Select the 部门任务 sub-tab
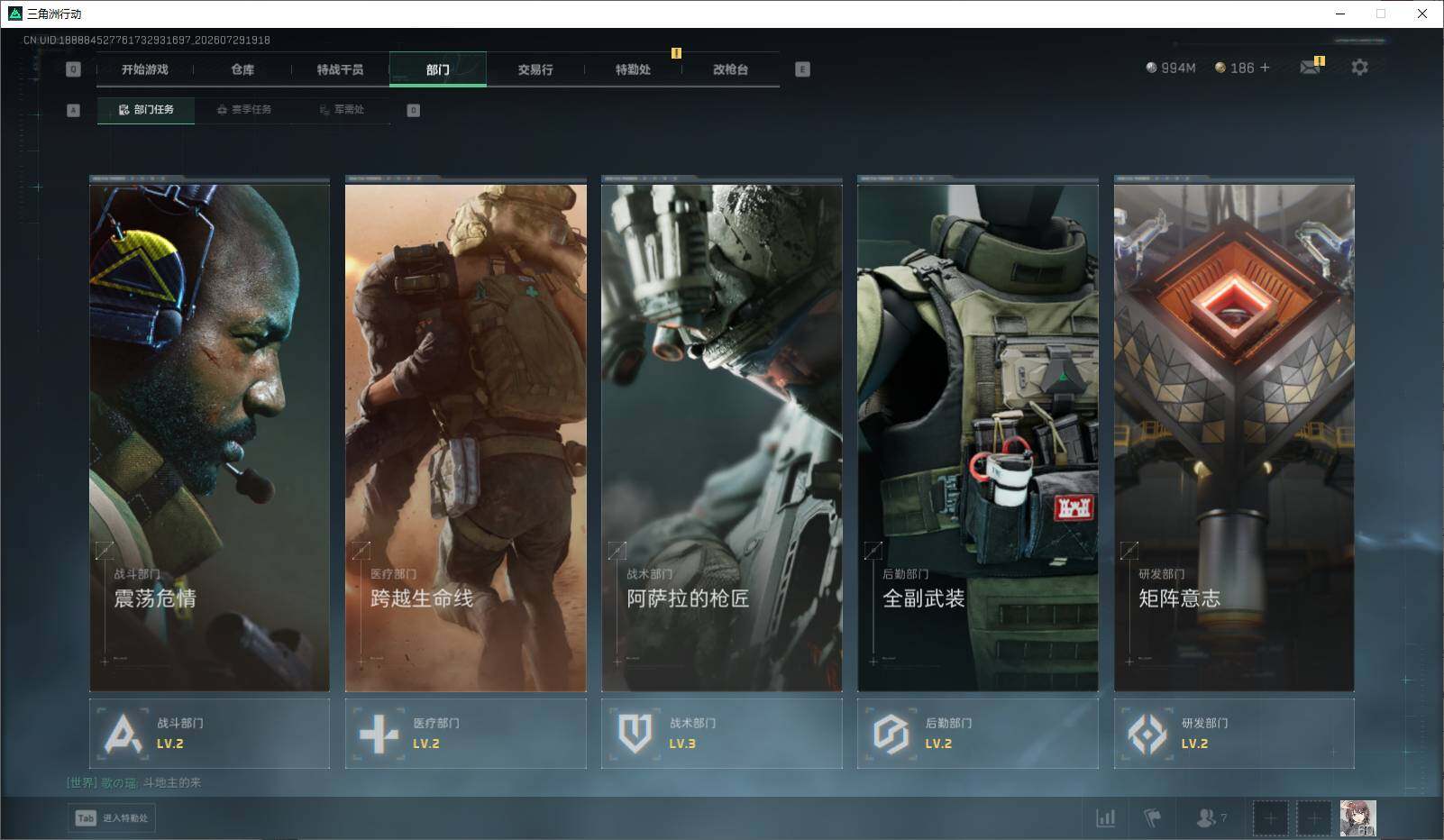 tap(146, 110)
